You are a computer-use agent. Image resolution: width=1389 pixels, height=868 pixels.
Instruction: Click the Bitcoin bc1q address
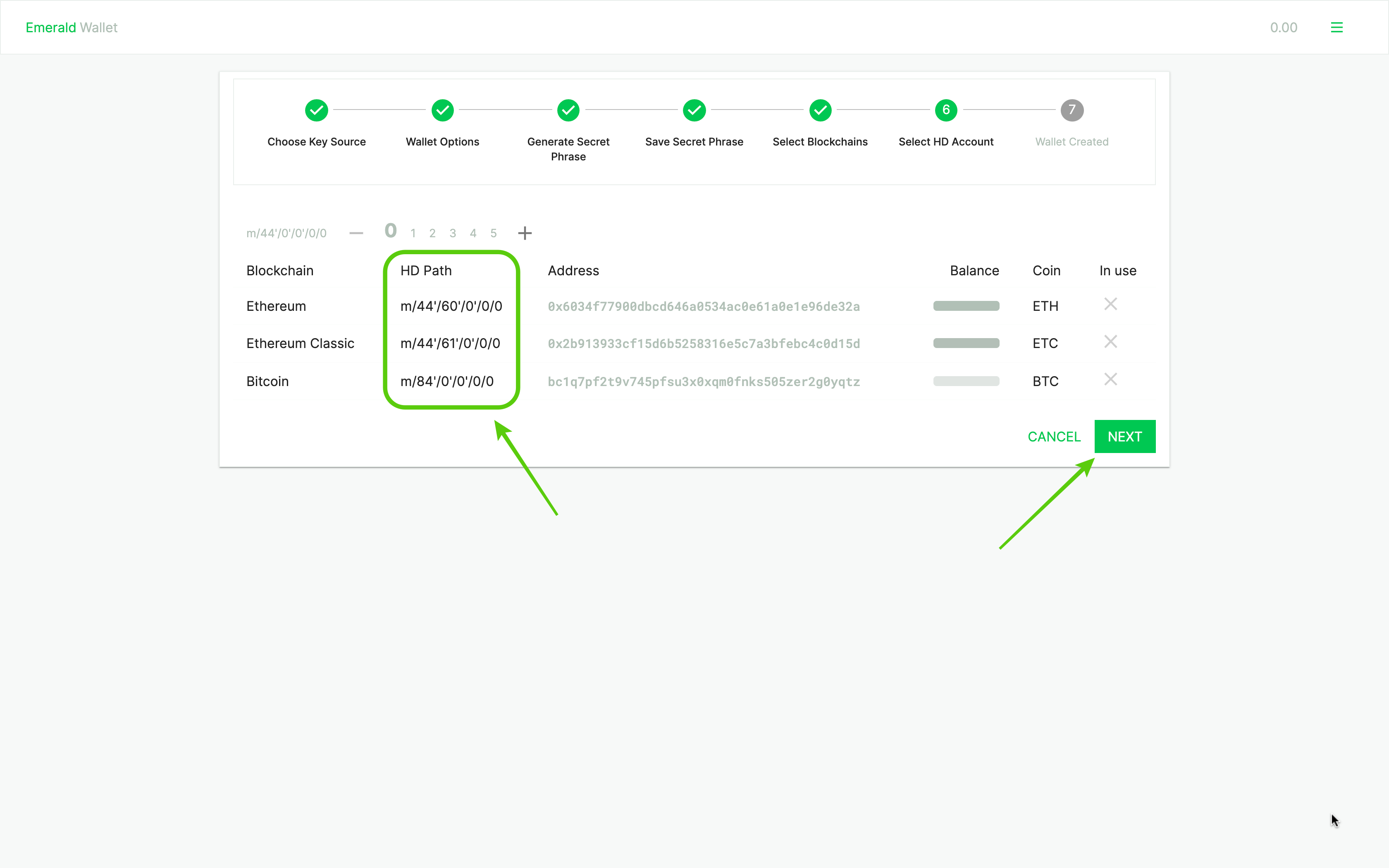(x=703, y=382)
